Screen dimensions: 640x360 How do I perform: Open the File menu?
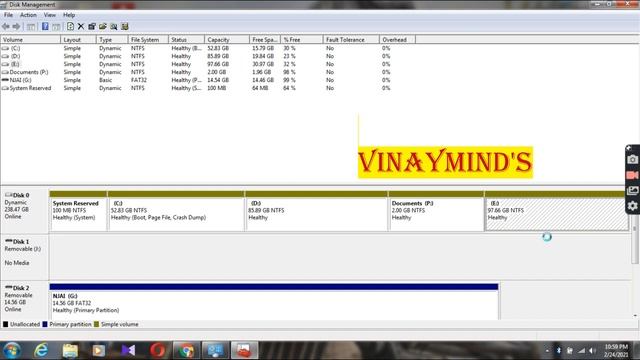[8, 15]
